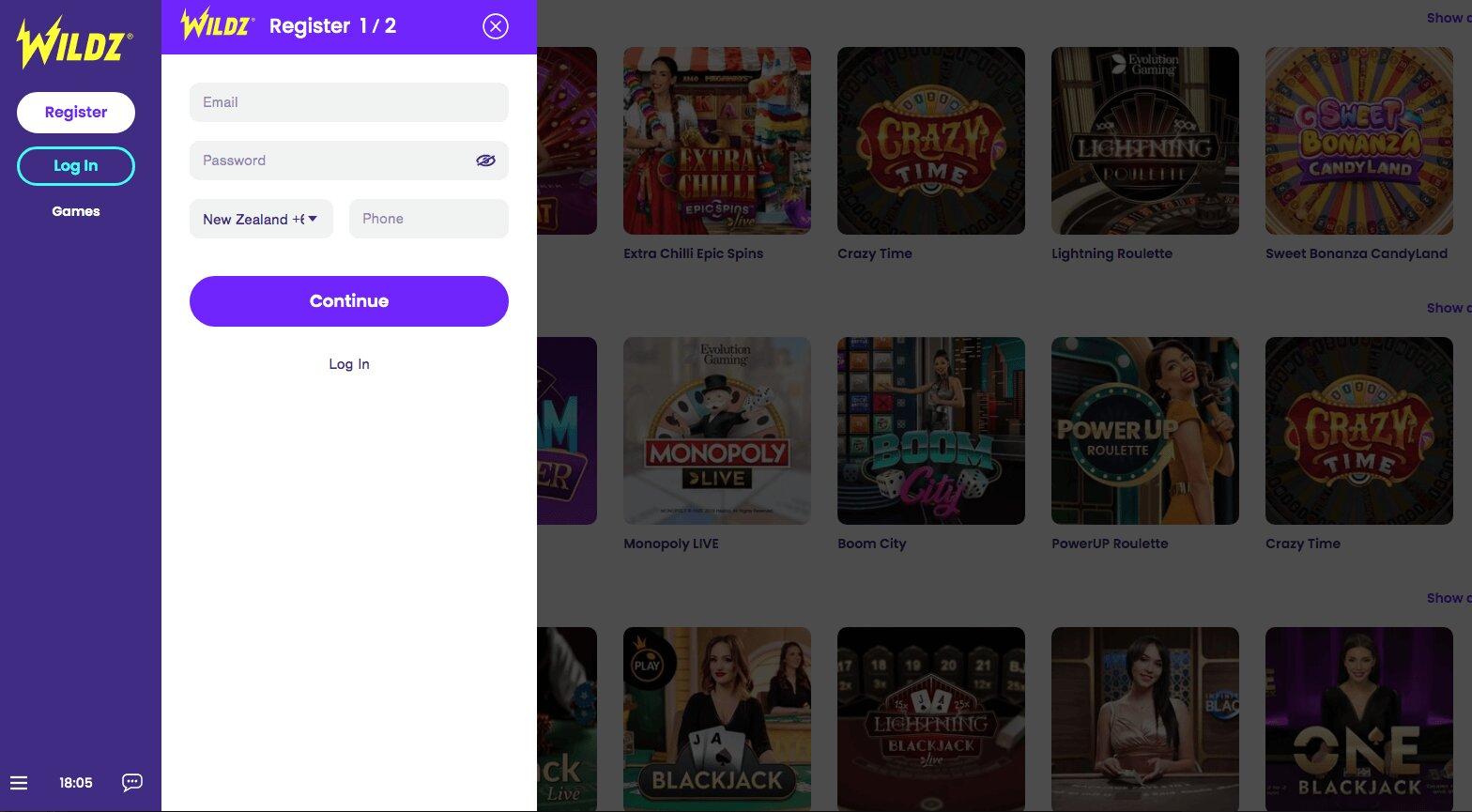
Task: Click the Continue button
Action: 348,301
